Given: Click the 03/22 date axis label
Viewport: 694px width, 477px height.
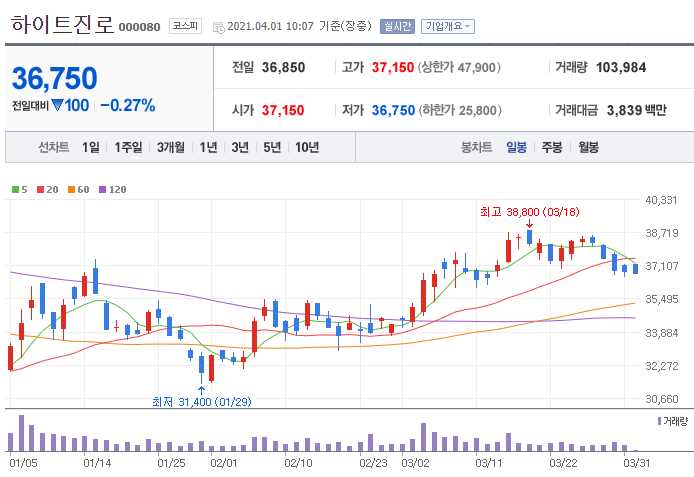Looking at the screenshot, I should tap(563, 463).
